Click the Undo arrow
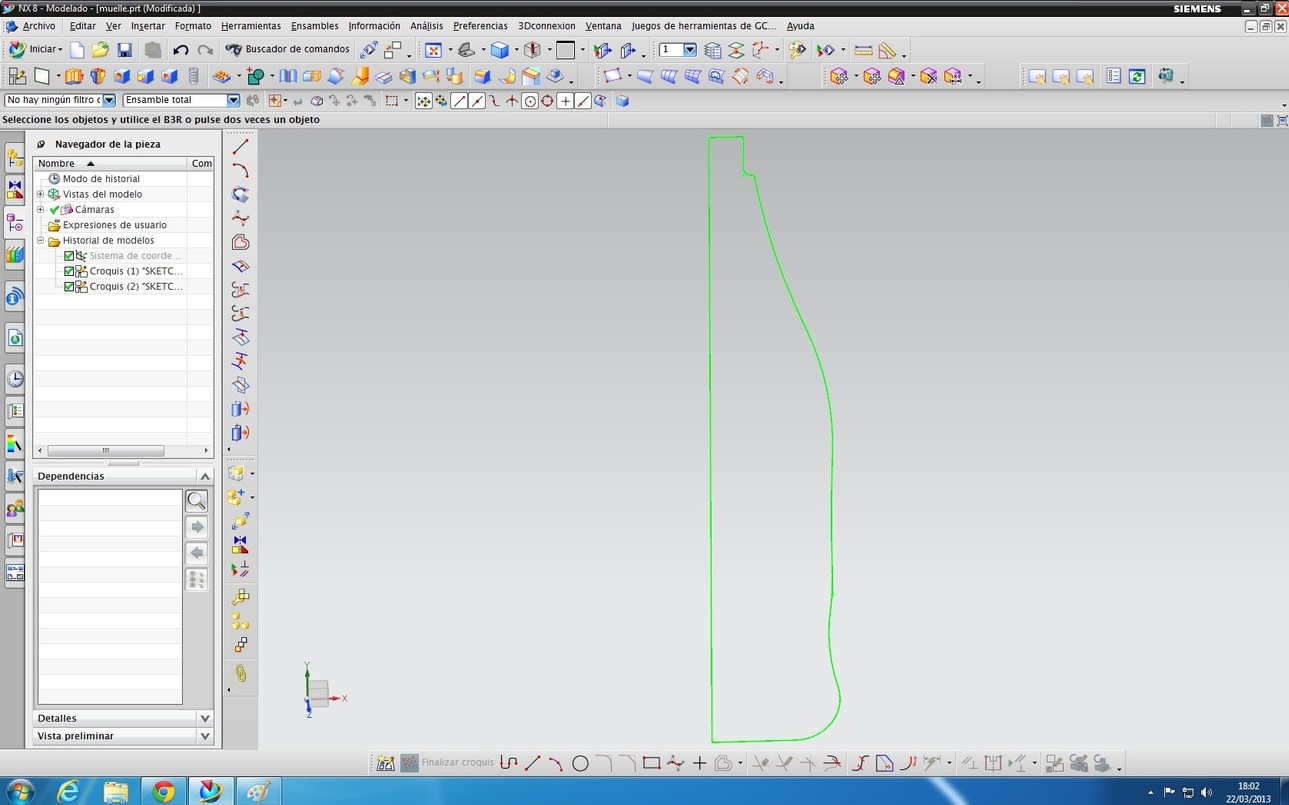 pos(181,49)
